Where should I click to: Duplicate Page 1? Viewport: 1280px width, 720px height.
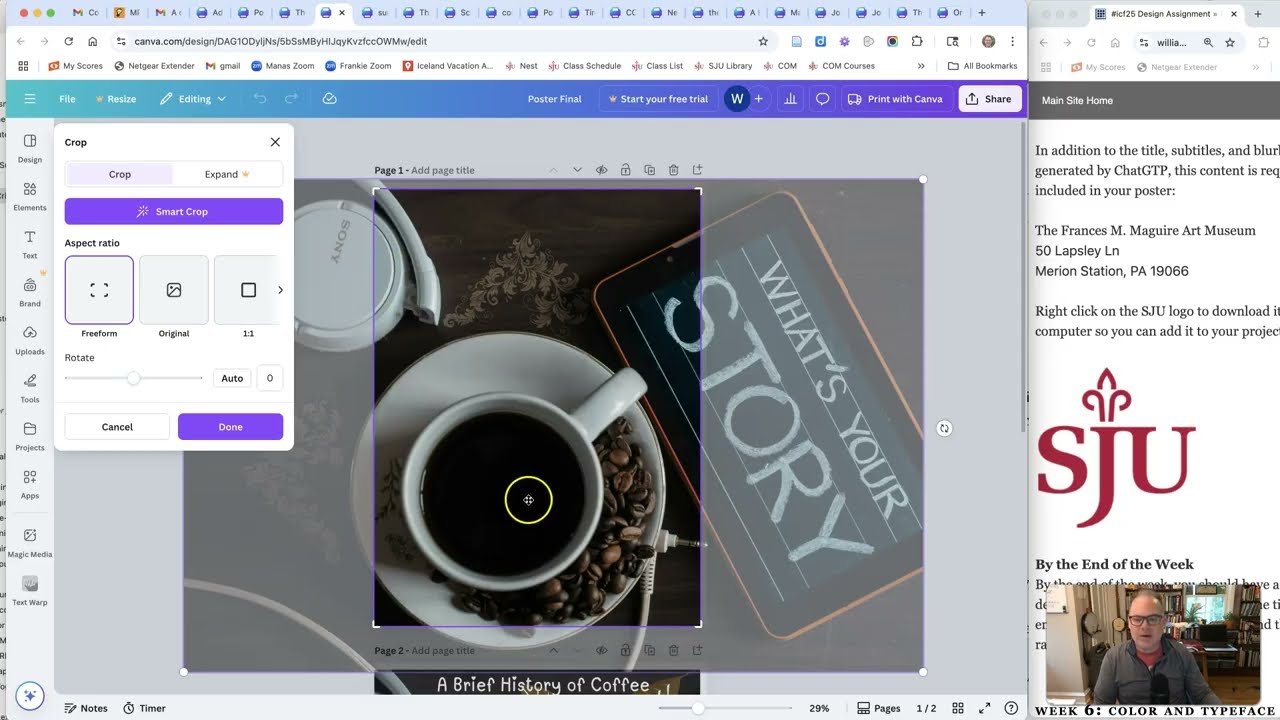click(649, 170)
